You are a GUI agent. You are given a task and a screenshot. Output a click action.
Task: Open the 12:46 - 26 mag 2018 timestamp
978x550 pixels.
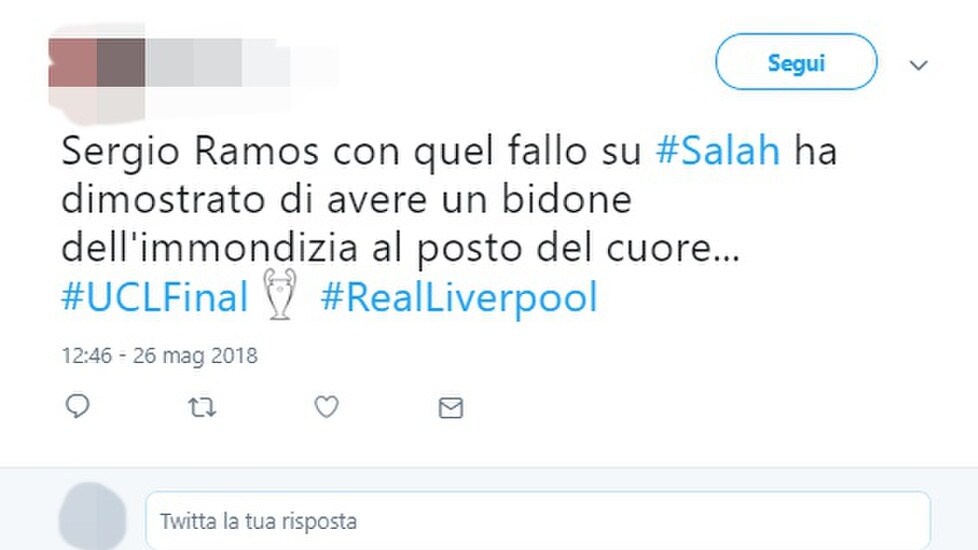[159, 355]
